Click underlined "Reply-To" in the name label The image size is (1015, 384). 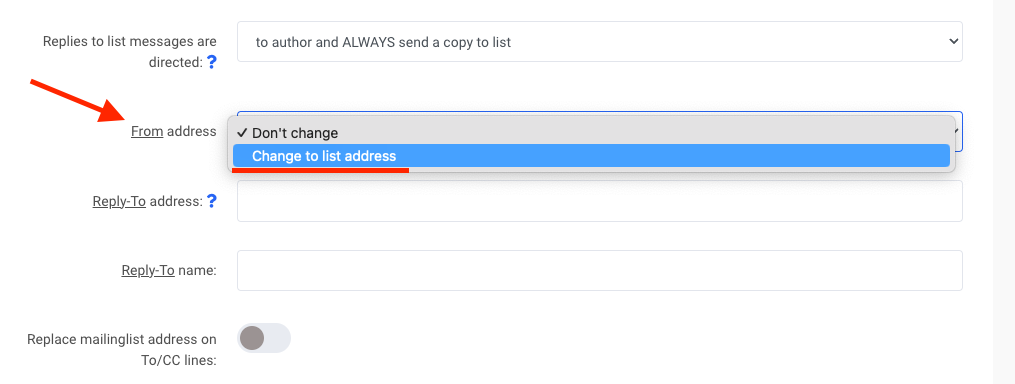(x=148, y=270)
